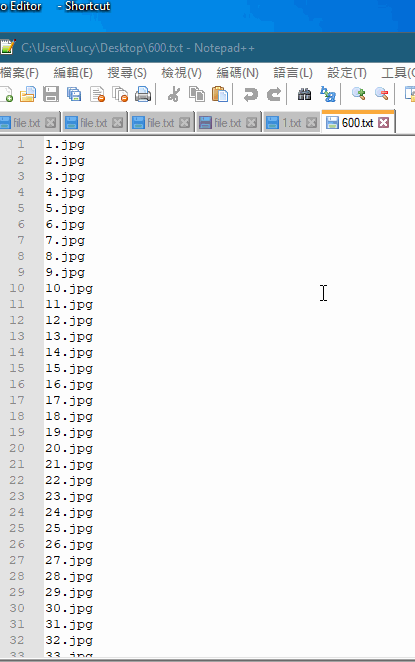The width and height of the screenshot is (415, 662).
Task: Save the file with the floppy disk icon
Action: coord(51,94)
